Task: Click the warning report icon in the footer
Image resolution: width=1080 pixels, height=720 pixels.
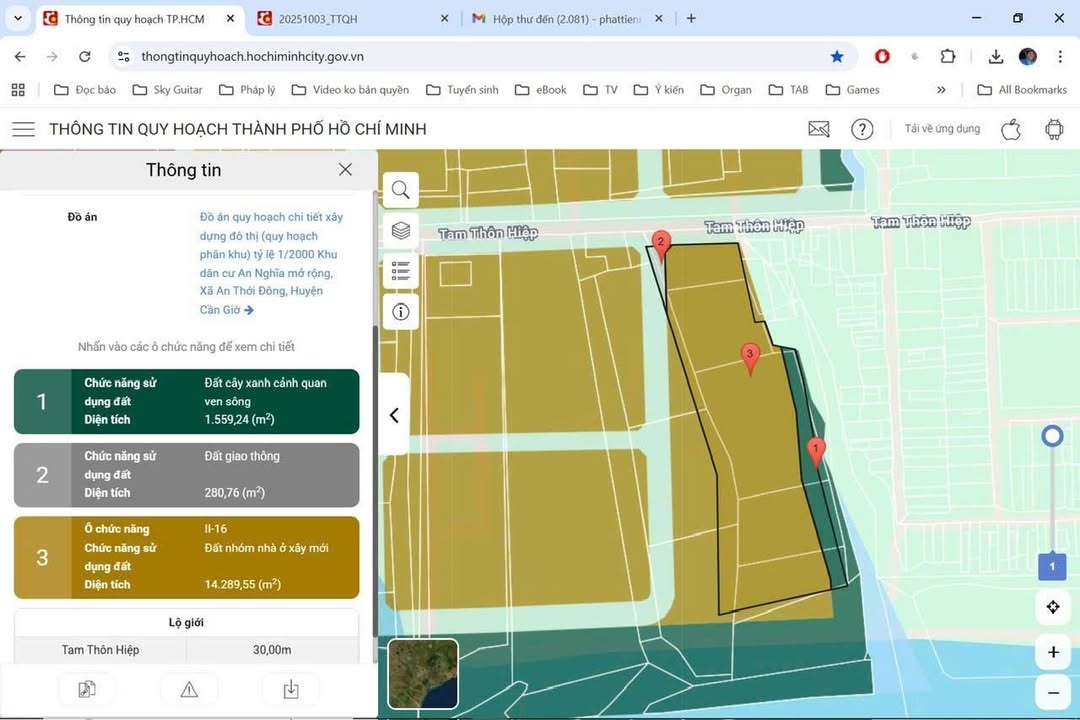Action: 188,688
